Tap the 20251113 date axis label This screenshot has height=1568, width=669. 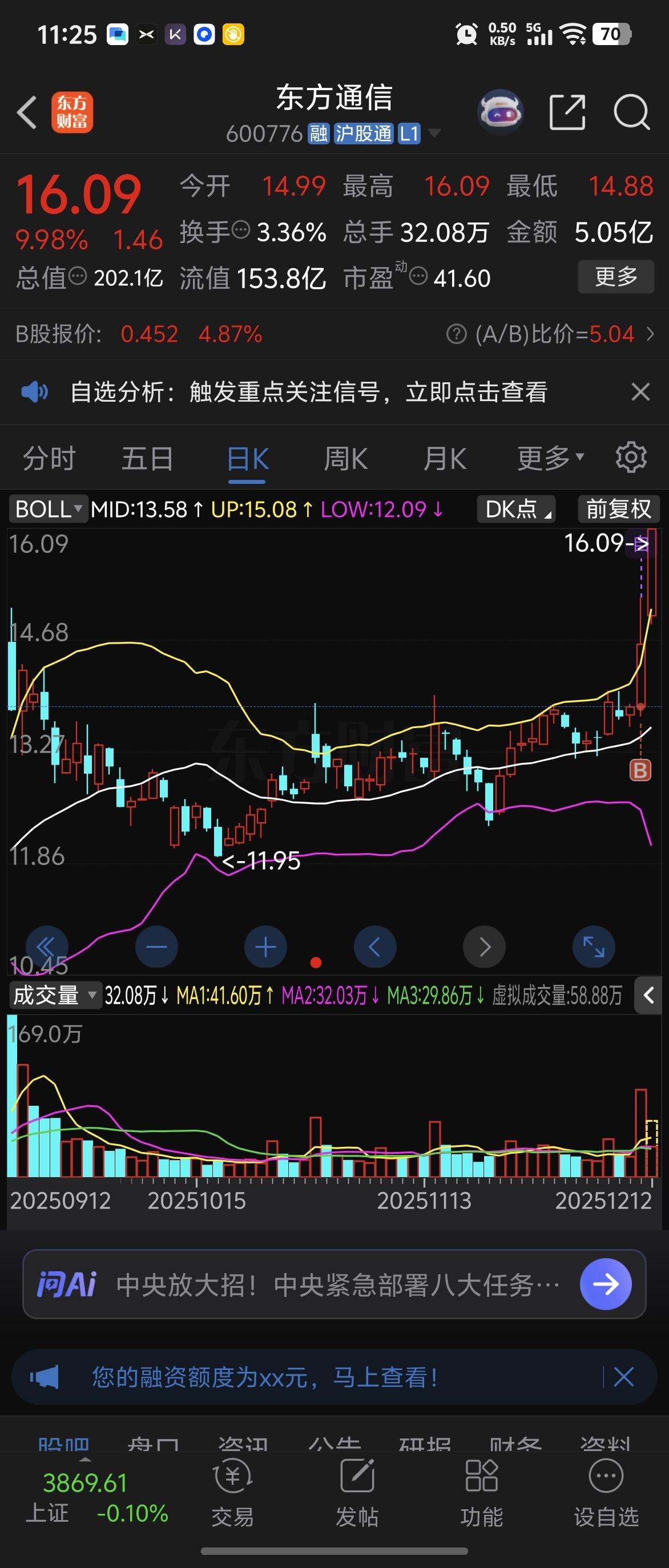click(x=424, y=1200)
